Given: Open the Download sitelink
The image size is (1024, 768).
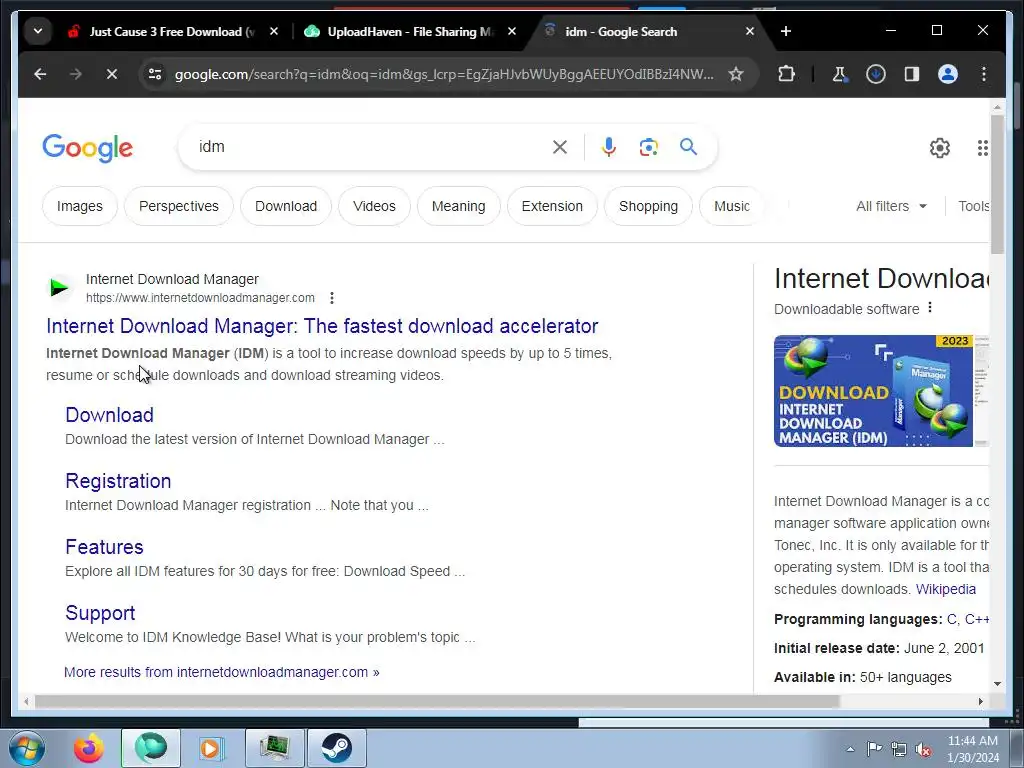Looking at the screenshot, I should (110, 415).
